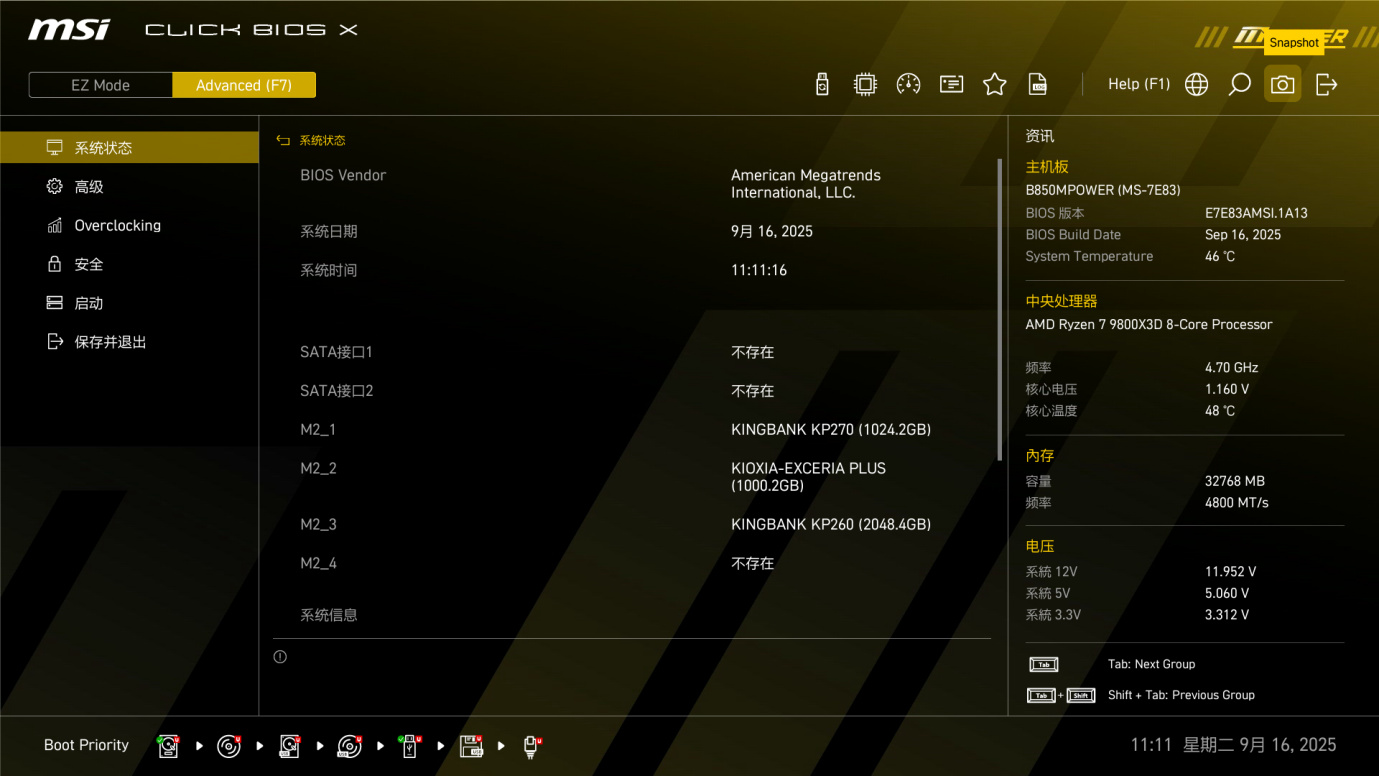Select the SATA接口1 row
1379x776 pixels.
click(x=632, y=352)
